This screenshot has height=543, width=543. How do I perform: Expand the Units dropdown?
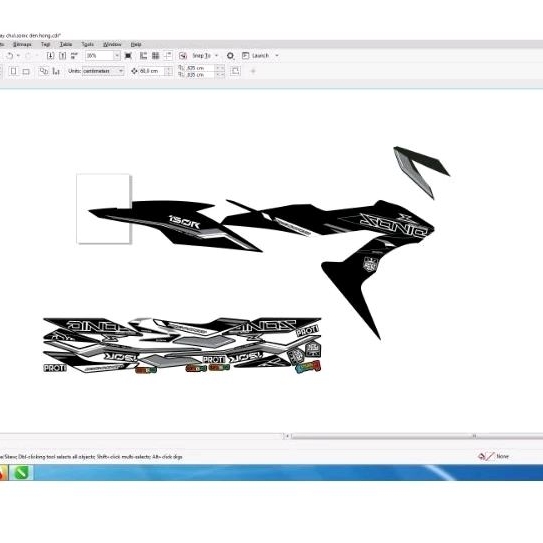pyautogui.click(x=121, y=71)
